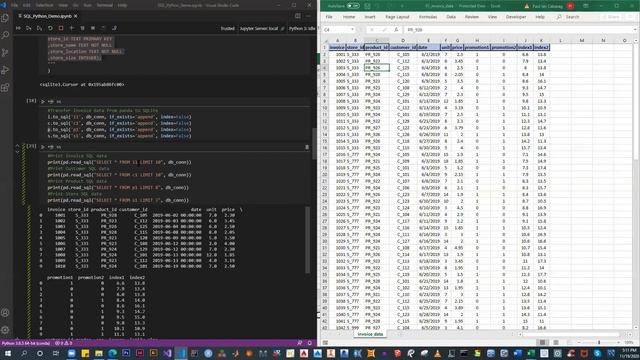Close the SQL_Python_Demo.ipynb tab
Viewport: 640px width, 360px height.
click(x=76, y=16)
